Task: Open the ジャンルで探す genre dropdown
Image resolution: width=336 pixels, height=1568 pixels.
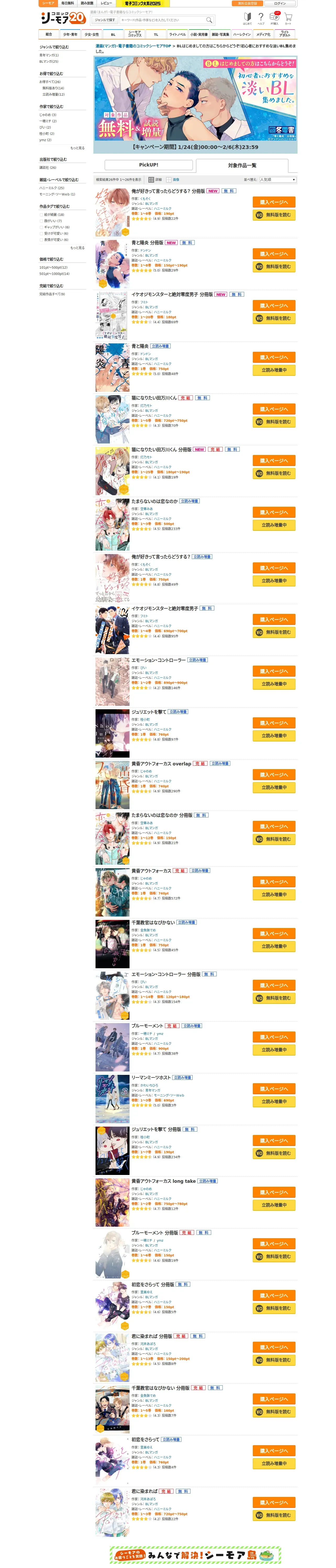Action: [x=105, y=20]
